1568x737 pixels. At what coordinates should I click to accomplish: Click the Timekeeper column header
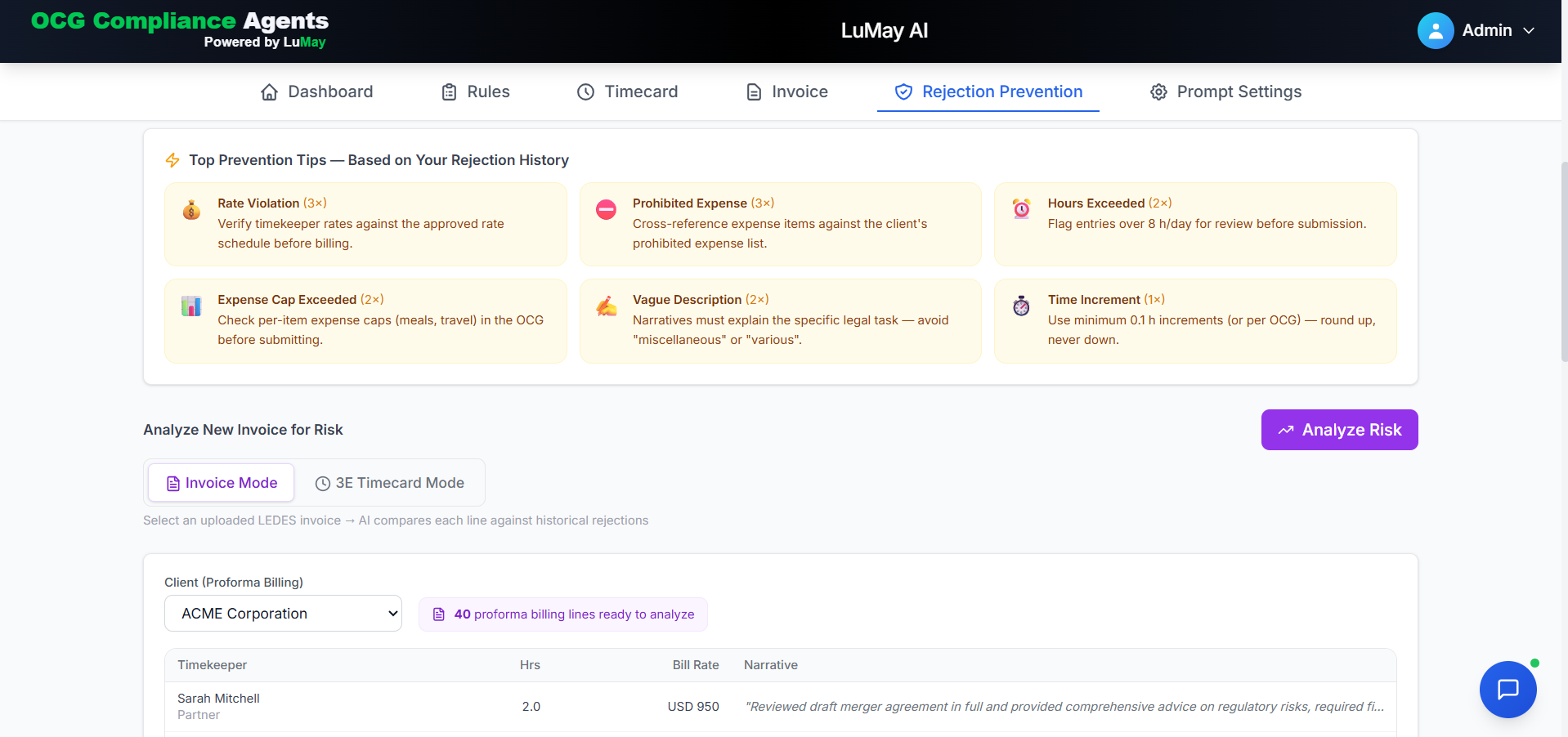tap(213, 665)
